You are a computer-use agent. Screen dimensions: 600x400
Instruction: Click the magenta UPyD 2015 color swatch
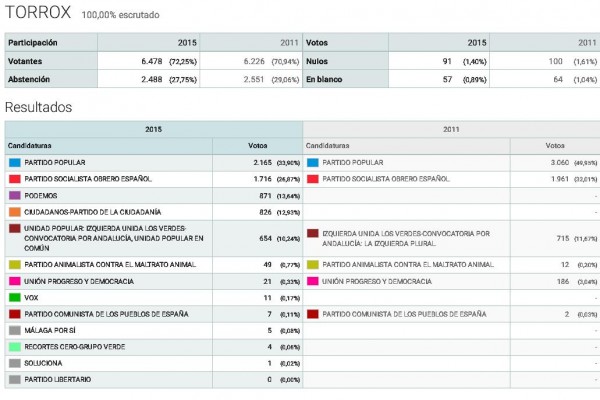pos(15,281)
